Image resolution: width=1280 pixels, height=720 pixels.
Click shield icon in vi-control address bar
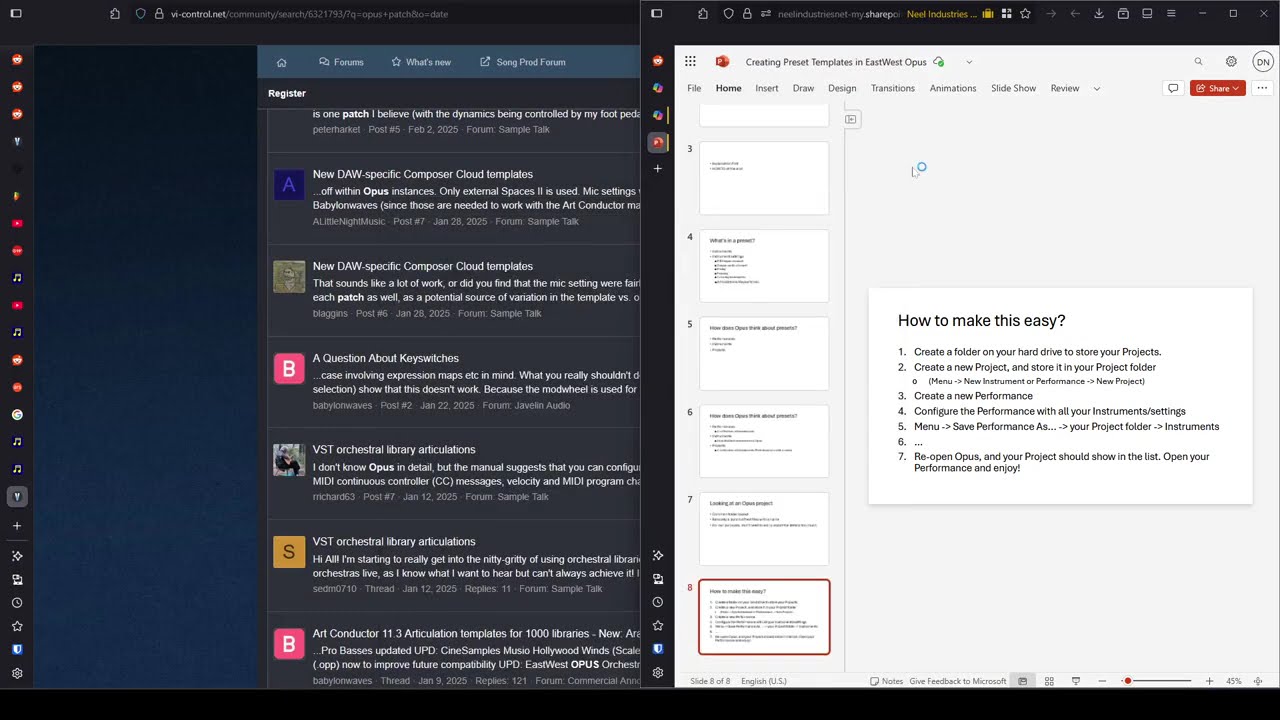point(140,14)
